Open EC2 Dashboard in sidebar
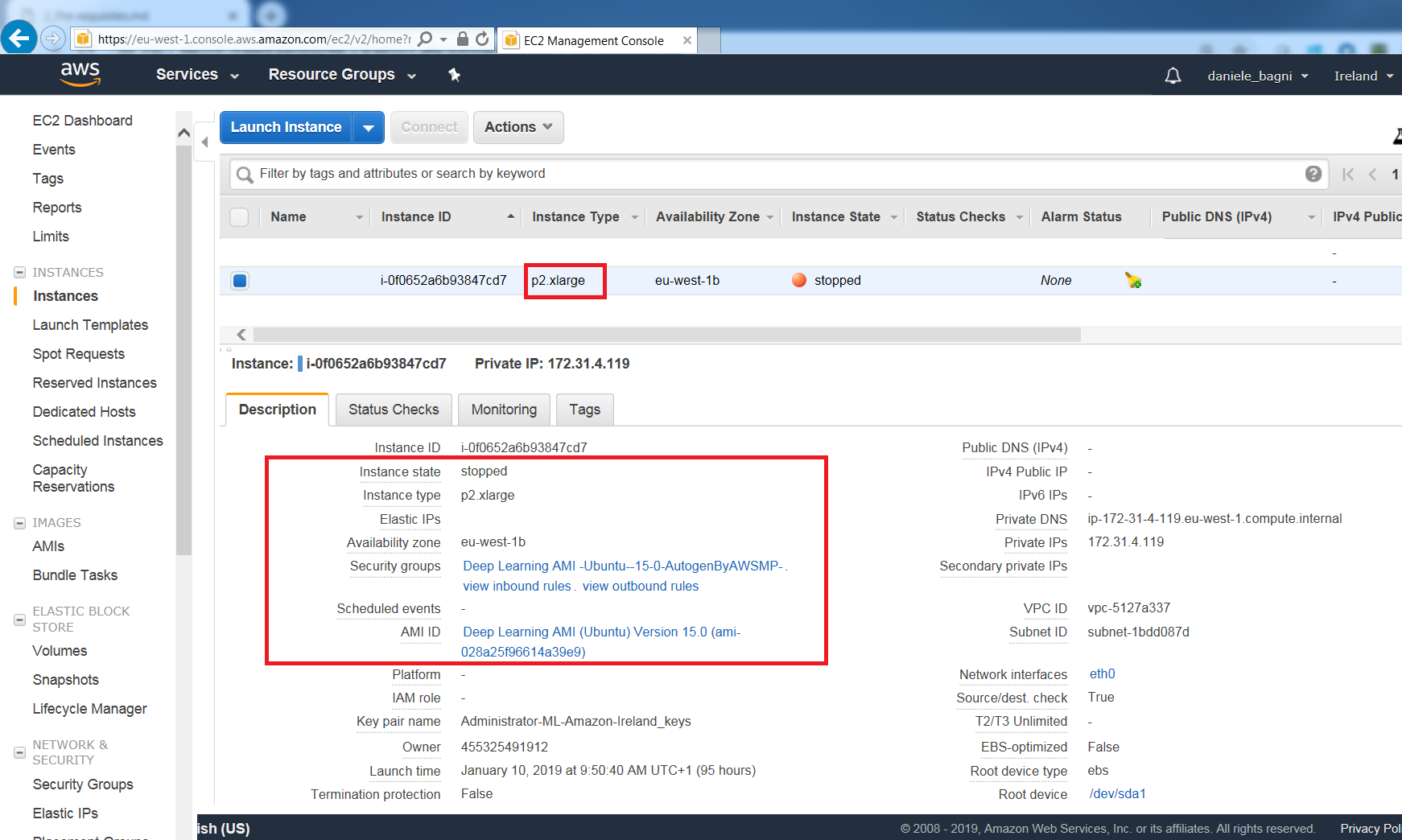 [82, 121]
